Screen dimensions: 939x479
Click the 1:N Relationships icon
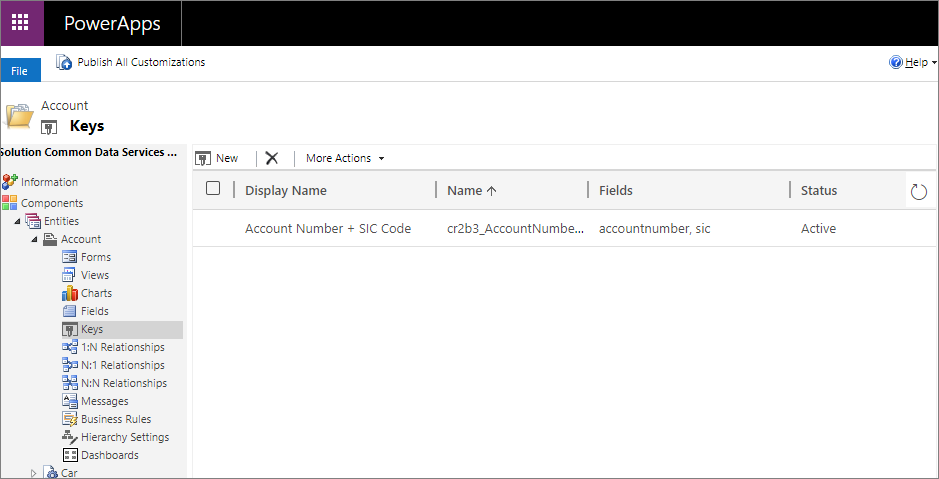click(70, 347)
